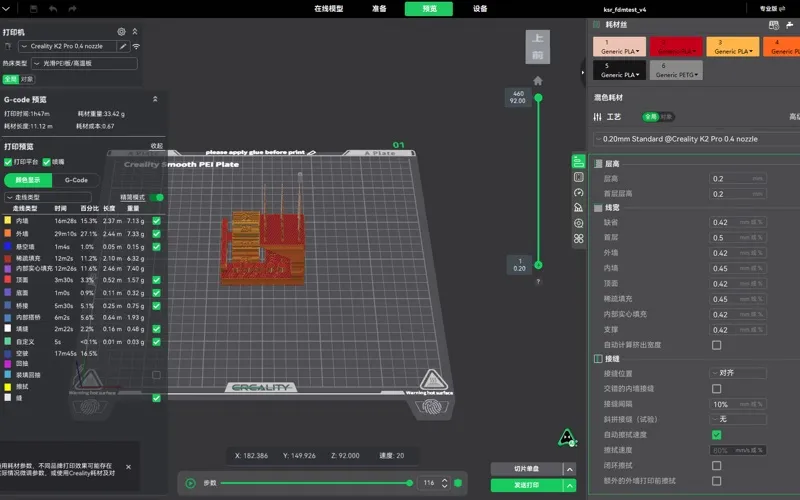Screen dimensions: 800x500
Task: Go to the 设备 tab
Action: (x=480, y=9)
